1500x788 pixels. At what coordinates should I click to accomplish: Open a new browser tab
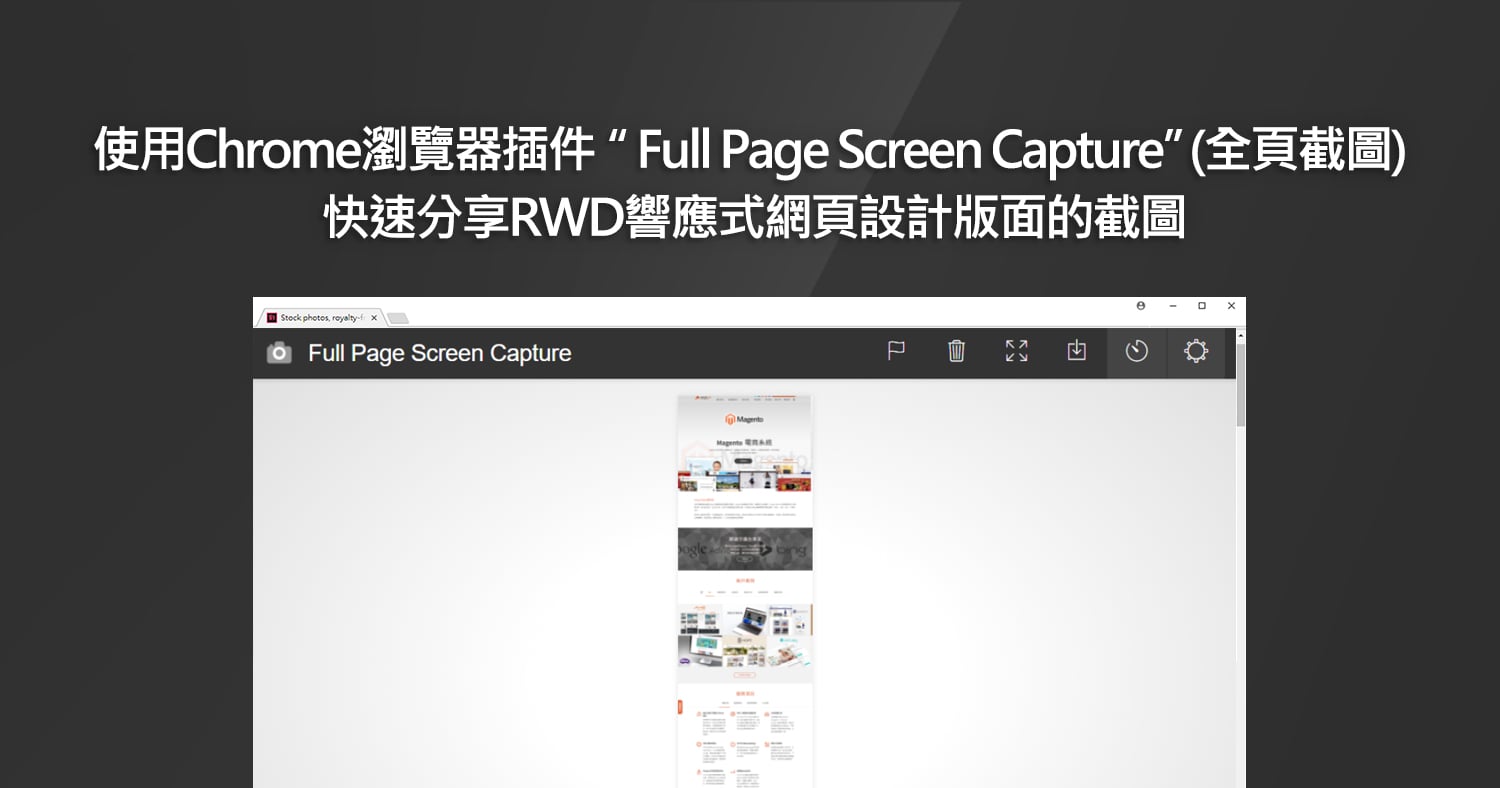(x=398, y=318)
